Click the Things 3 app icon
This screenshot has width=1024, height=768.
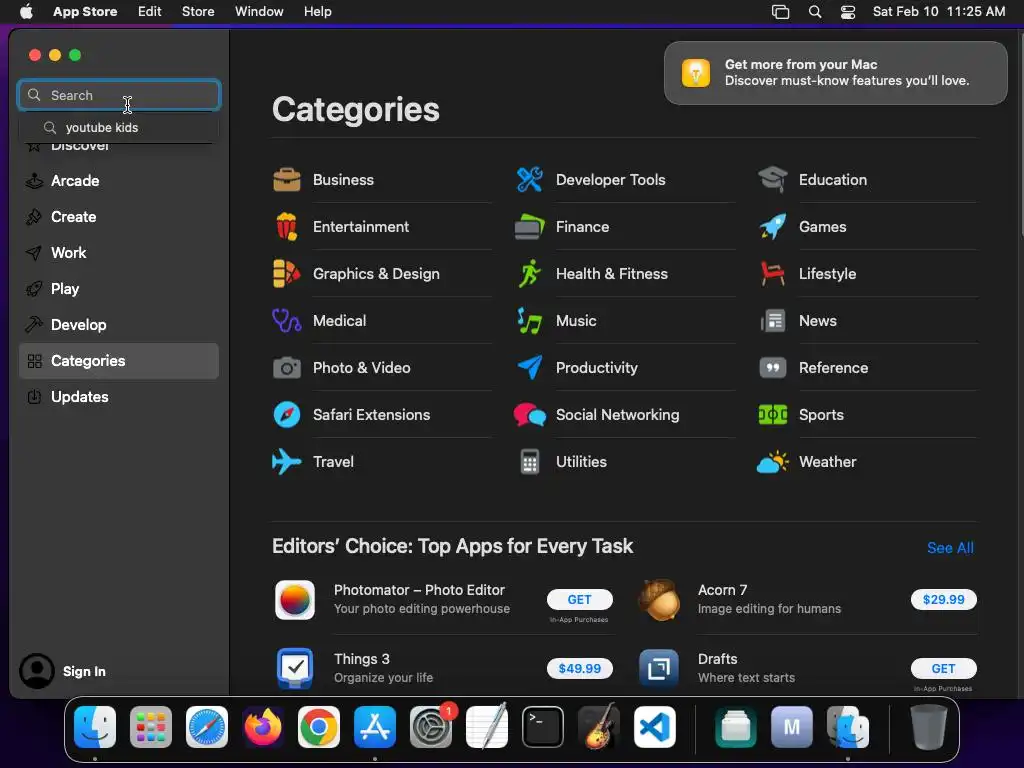coord(295,669)
